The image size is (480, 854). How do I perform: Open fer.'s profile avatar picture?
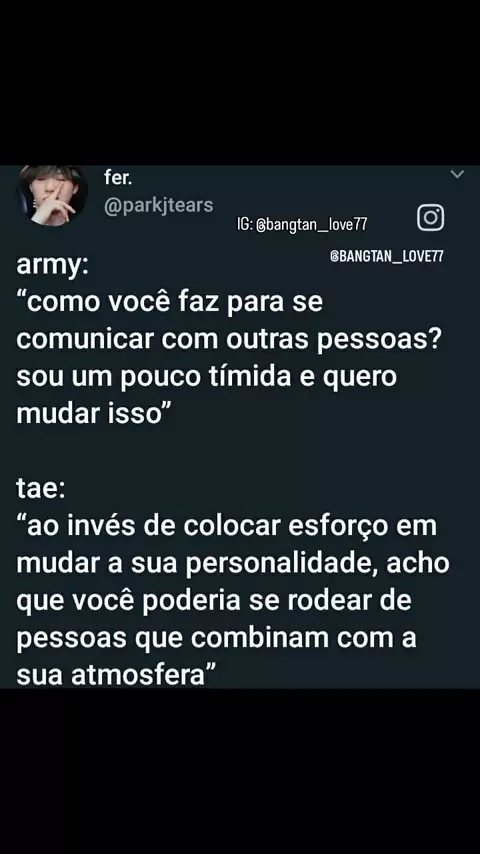(52, 196)
